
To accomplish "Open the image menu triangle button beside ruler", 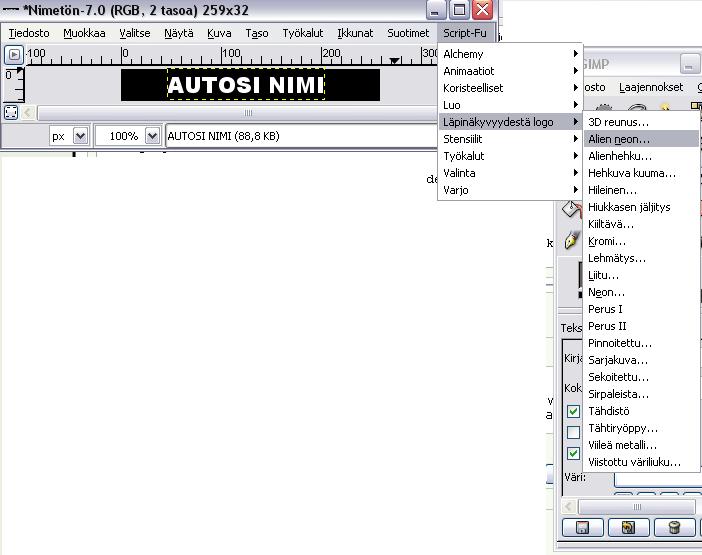I will click(14, 54).
